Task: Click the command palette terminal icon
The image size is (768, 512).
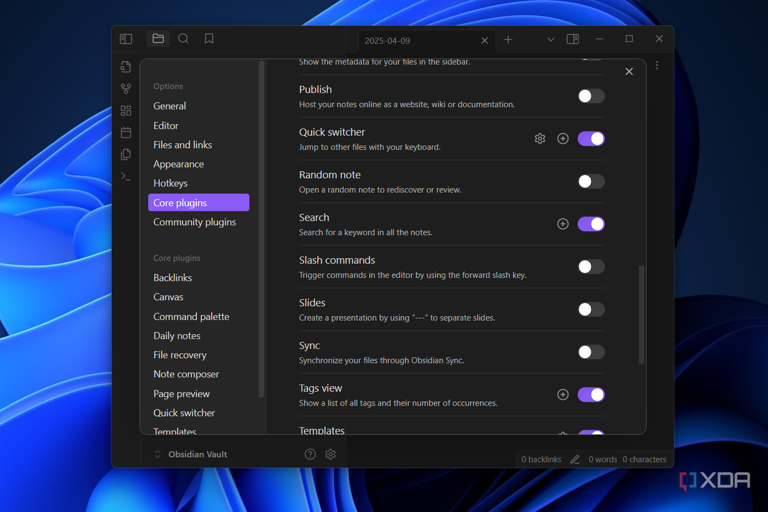Action: tap(126, 177)
